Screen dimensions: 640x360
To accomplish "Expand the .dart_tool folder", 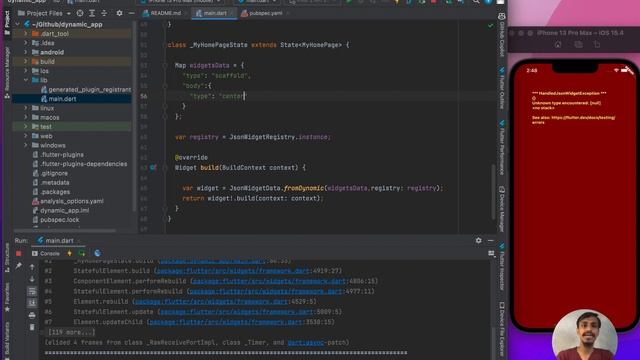I will coord(26,34).
